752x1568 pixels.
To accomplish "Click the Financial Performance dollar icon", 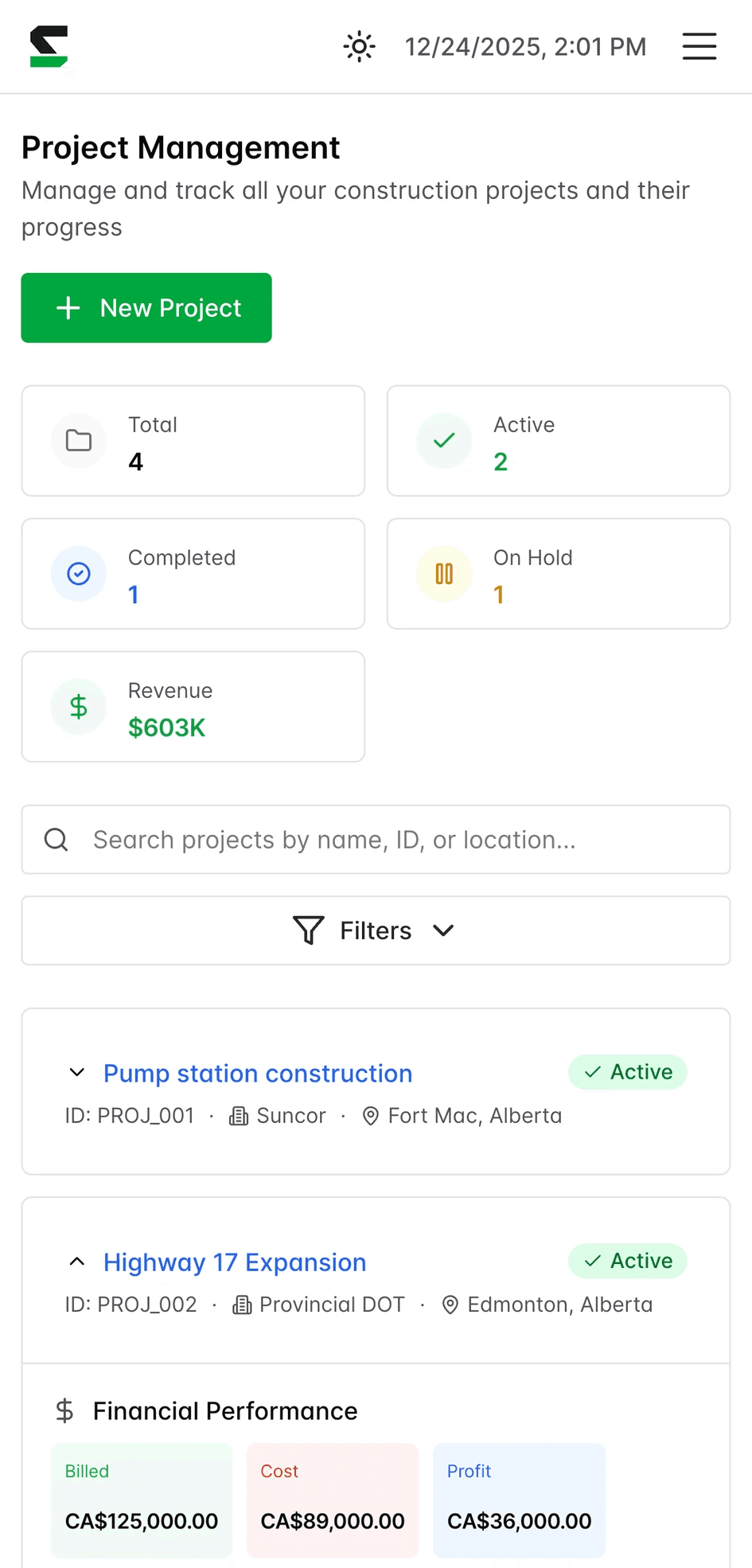I will coord(64,1410).
